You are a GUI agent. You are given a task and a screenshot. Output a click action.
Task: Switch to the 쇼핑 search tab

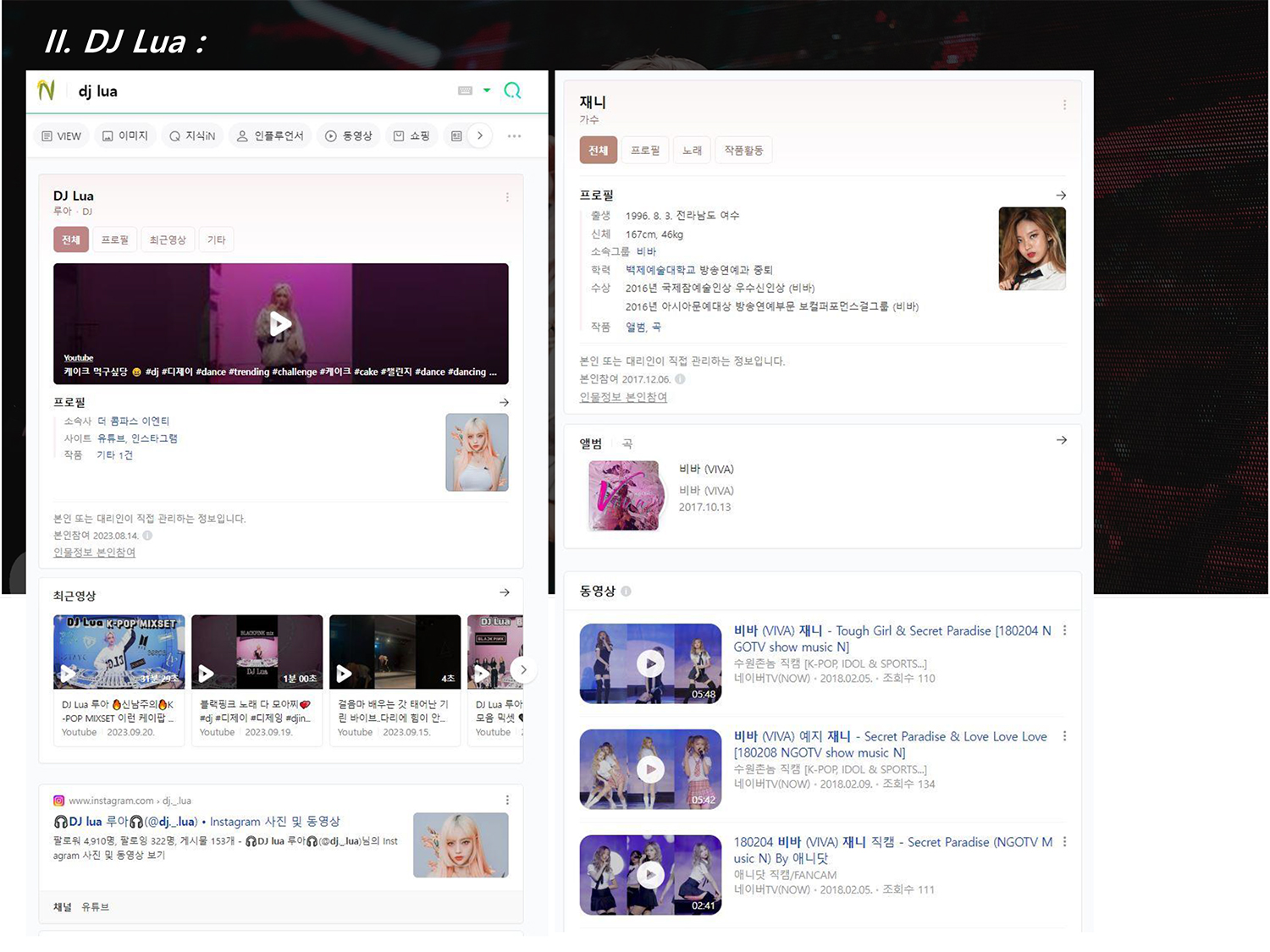click(x=411, y=135)
